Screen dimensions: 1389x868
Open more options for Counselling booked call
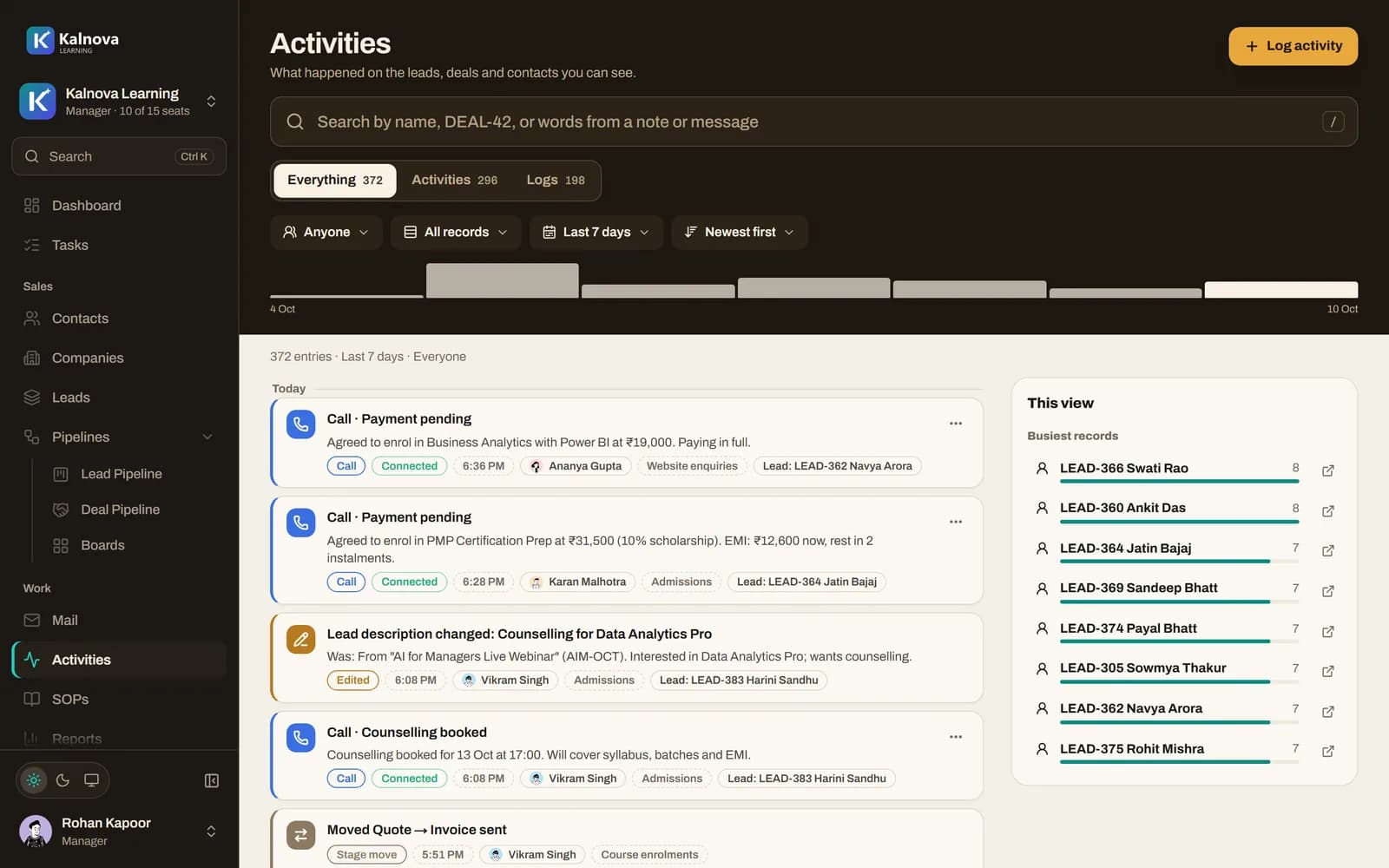(x=956, y=737)
